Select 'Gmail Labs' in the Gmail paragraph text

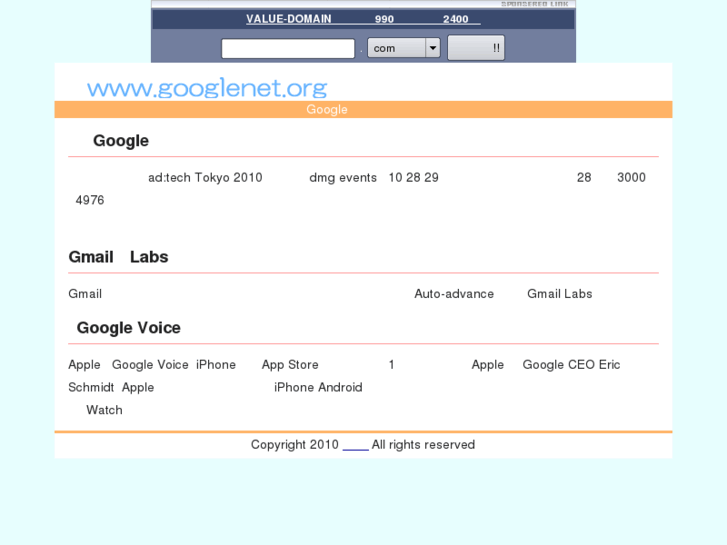tap(560, 294)
